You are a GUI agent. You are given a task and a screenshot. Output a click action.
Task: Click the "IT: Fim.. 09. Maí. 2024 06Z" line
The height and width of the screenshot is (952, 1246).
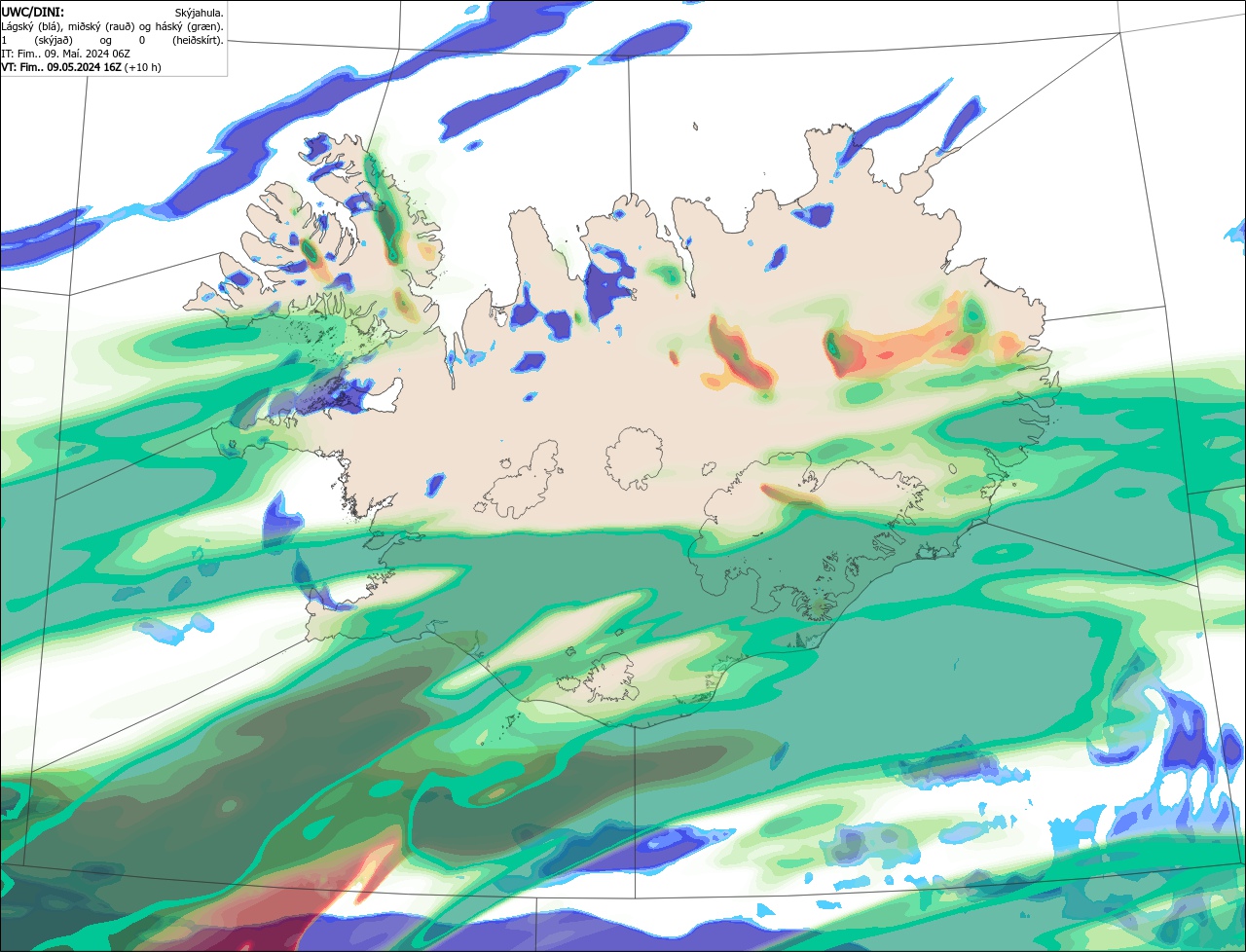[65, 55]
